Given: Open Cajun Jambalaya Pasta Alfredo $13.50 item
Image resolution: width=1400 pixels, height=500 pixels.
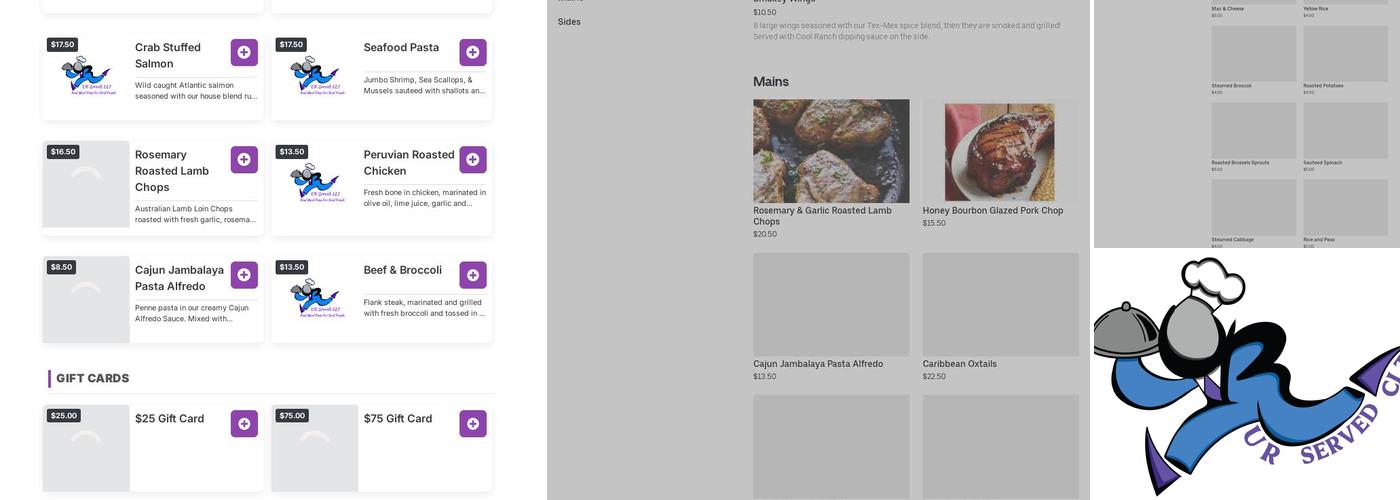Looking at the screenshot, I should tap(831, 305).
